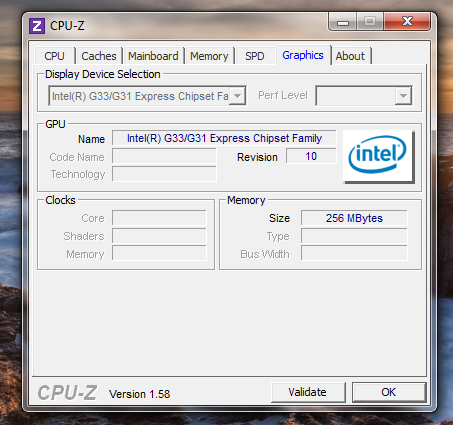Select the Mainboard tab
Viewport: 453px width, 425px height.
(153, 56)
